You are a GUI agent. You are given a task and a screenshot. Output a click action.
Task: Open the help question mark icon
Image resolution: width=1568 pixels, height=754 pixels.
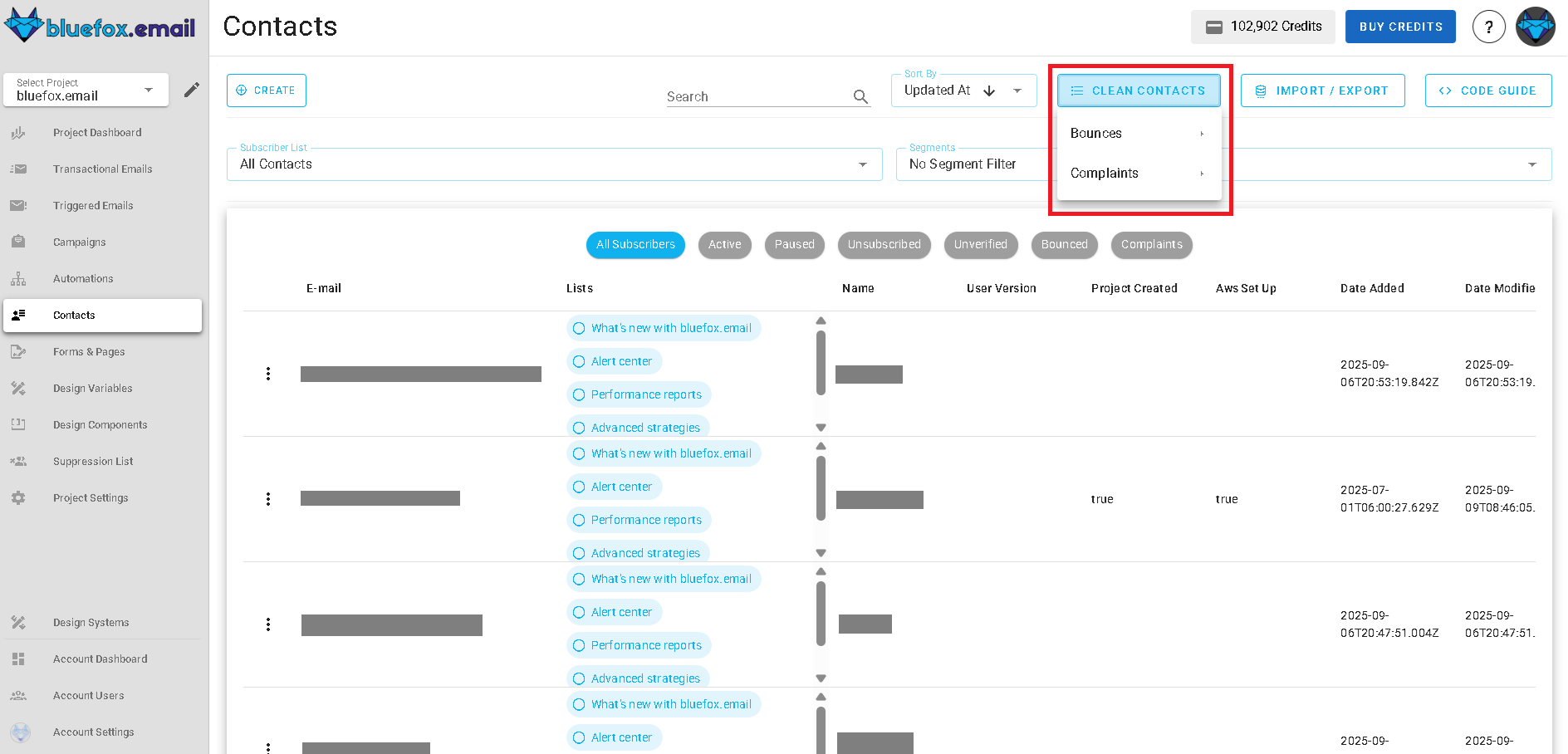(x=1488, y=26)
